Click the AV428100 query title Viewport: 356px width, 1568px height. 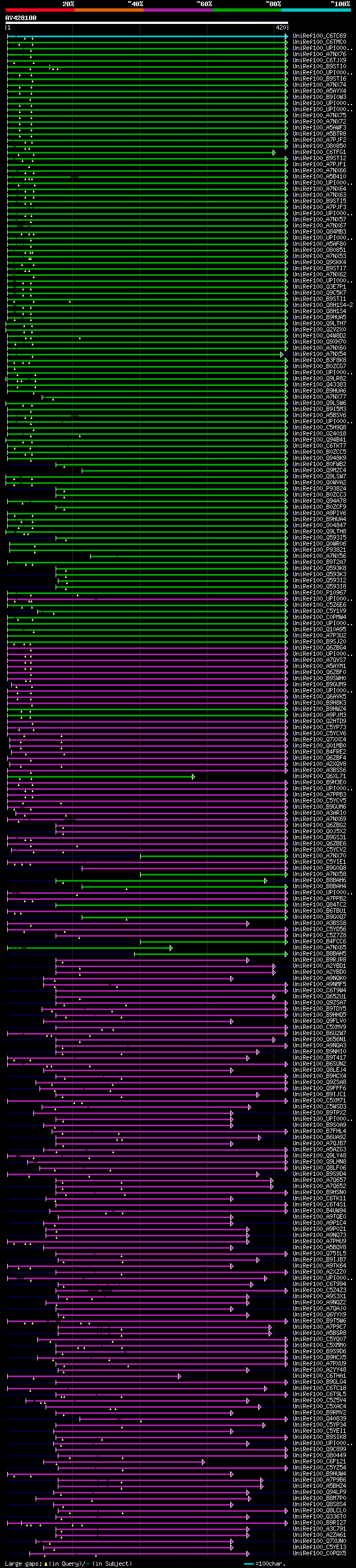coord(21,18)
